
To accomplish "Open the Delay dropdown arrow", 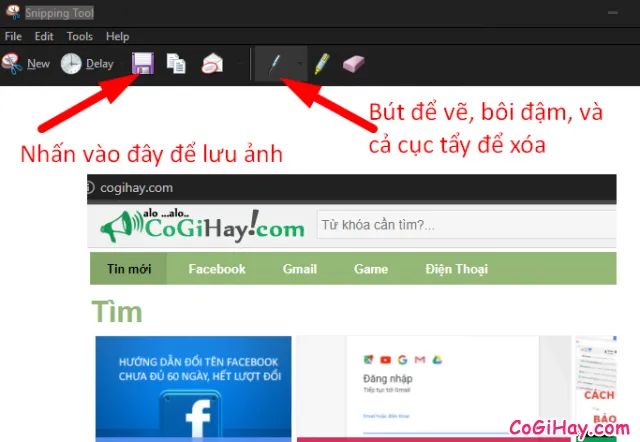I will click(x=122, y=64).
